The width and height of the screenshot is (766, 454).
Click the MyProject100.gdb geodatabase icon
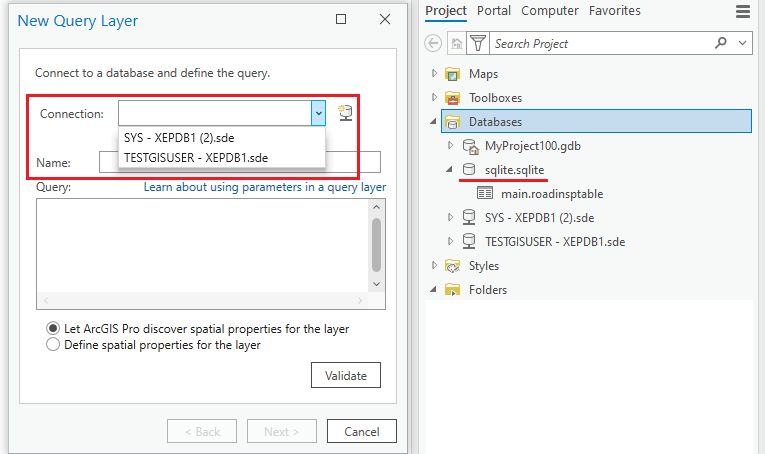pyautogui.click(x=470, y=146)
